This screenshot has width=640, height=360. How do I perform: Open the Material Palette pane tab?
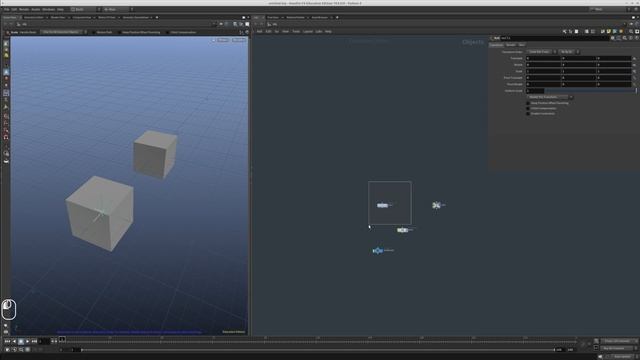click(x=296, y=18)
